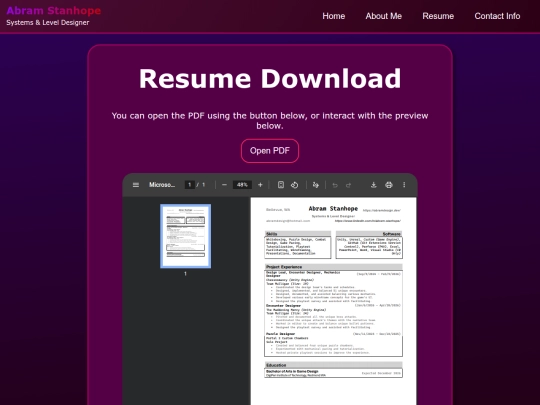The image size is (540, 405).
Task: Click the Open PDF button
Action: click(270, 151)
